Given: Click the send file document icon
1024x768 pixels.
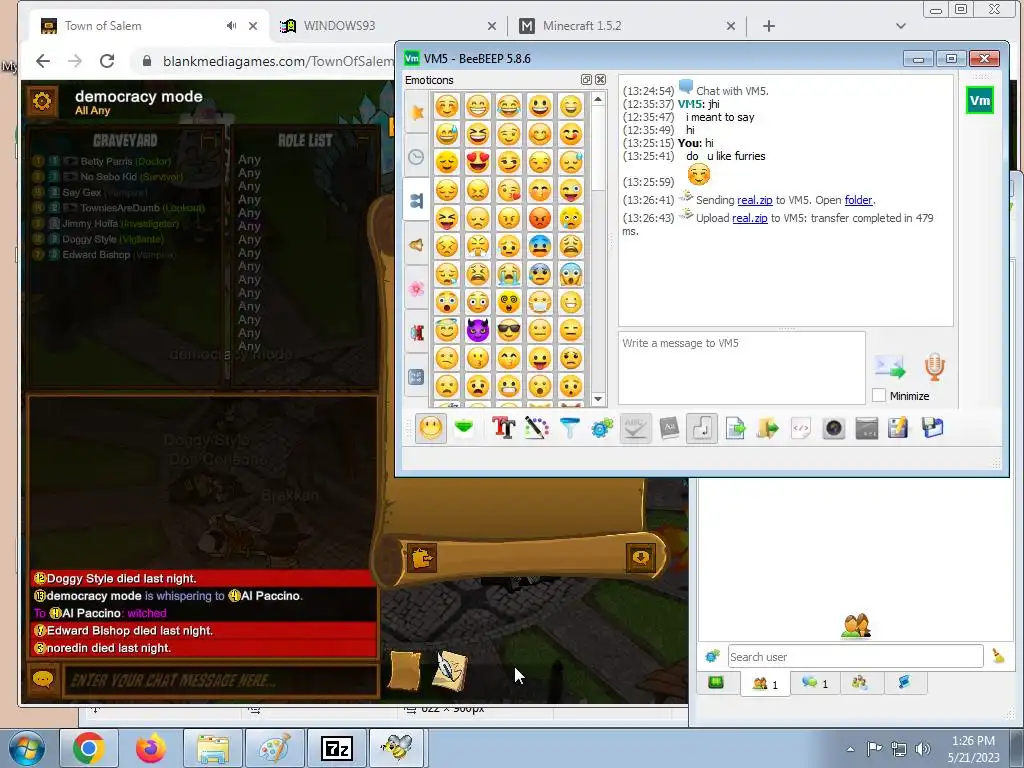Looking at the screenshot, I should coord(735,428).
